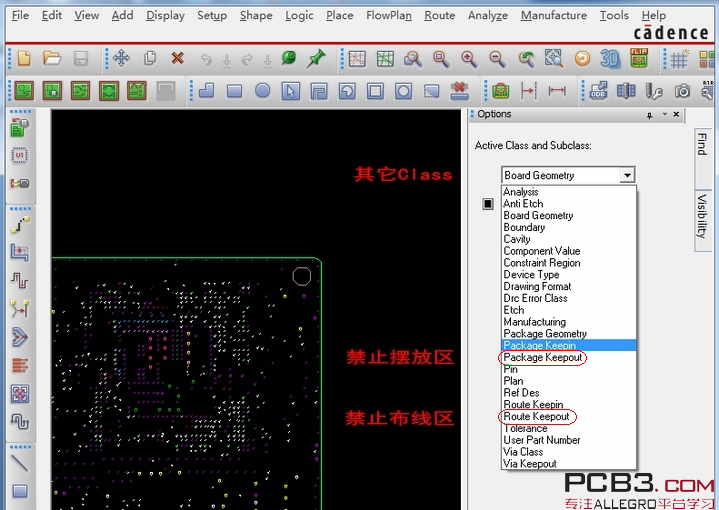719x510 pixels.
Task: Click the first green application mode icon
Action: point(24,90)
